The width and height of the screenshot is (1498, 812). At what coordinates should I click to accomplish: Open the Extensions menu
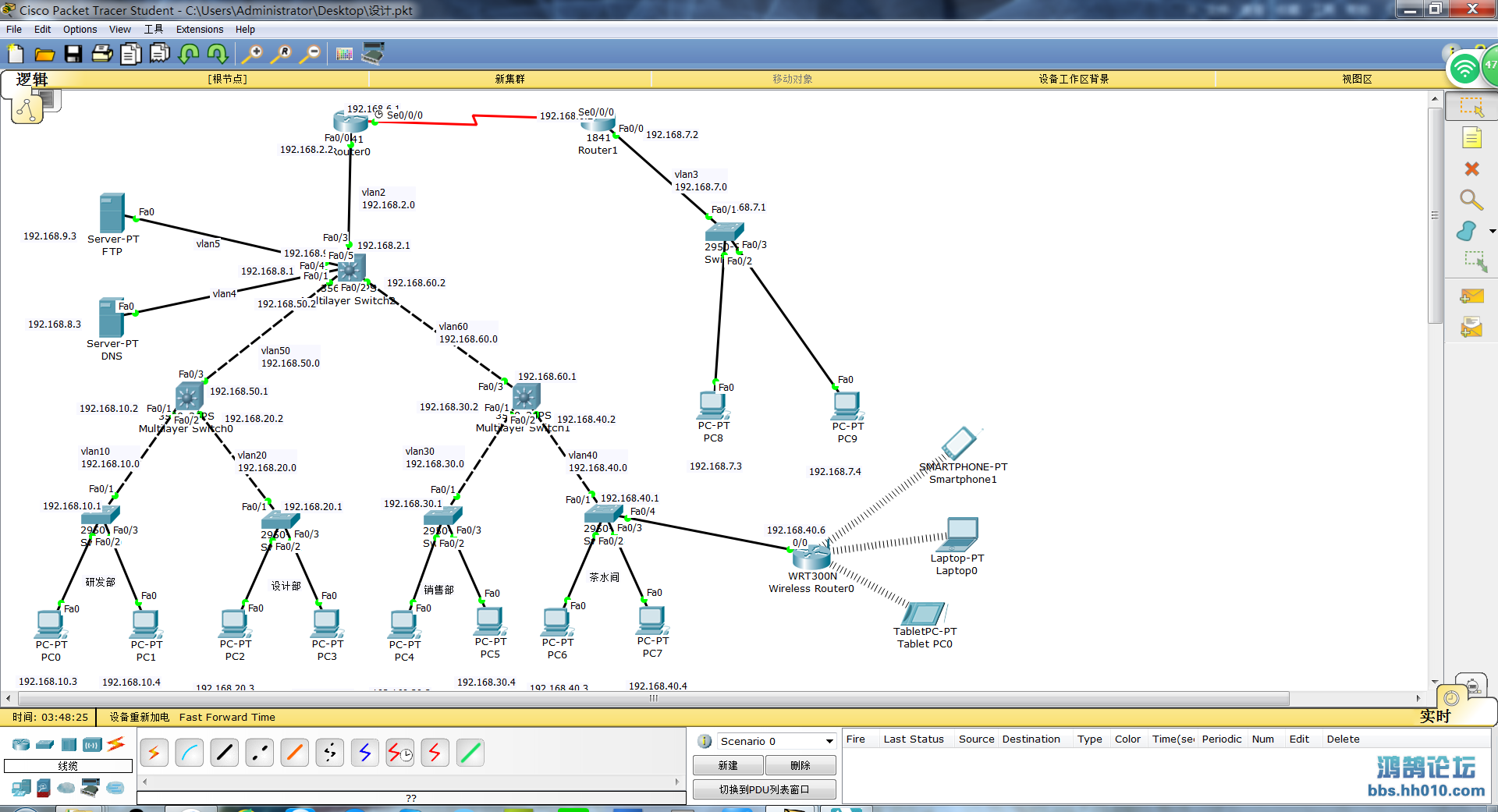pos(200,30)
